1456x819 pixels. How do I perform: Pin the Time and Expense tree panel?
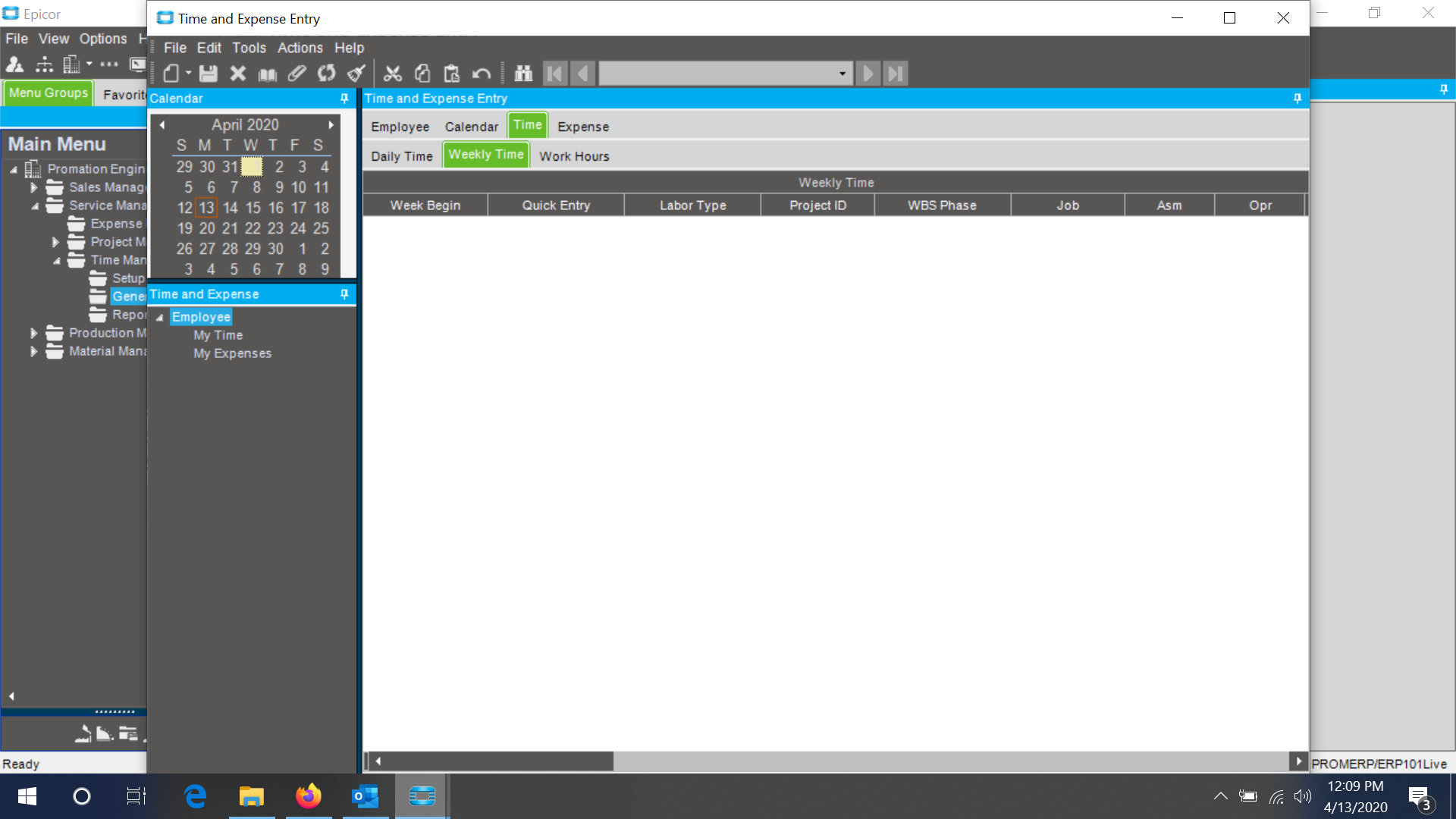pos(344,294)
